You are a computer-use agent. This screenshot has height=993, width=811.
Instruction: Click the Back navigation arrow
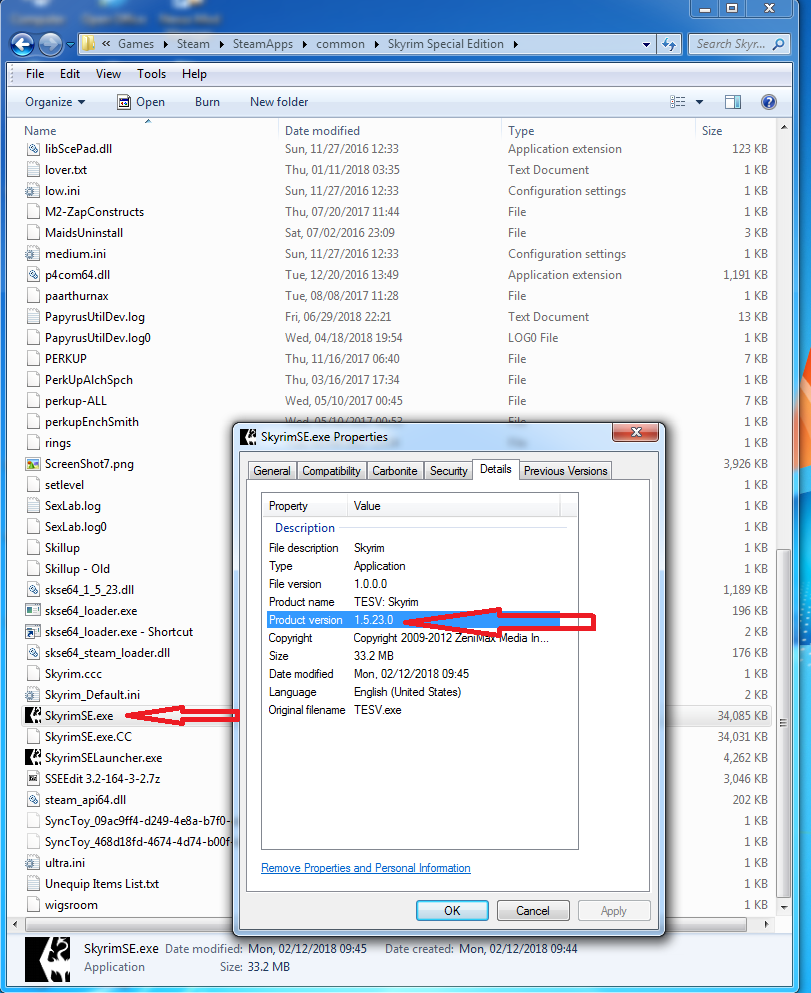[23, 44]
